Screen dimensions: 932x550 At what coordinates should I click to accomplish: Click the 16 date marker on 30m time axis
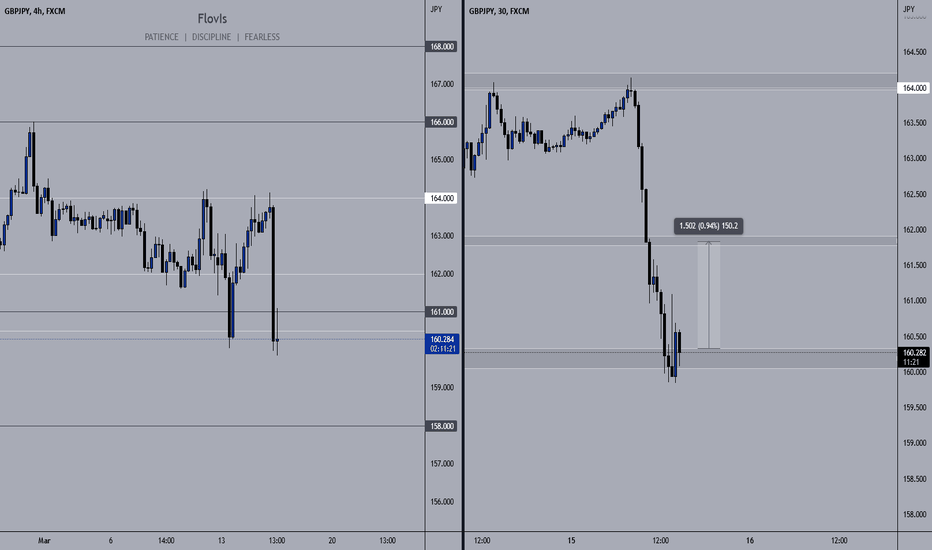click(750, 540)
